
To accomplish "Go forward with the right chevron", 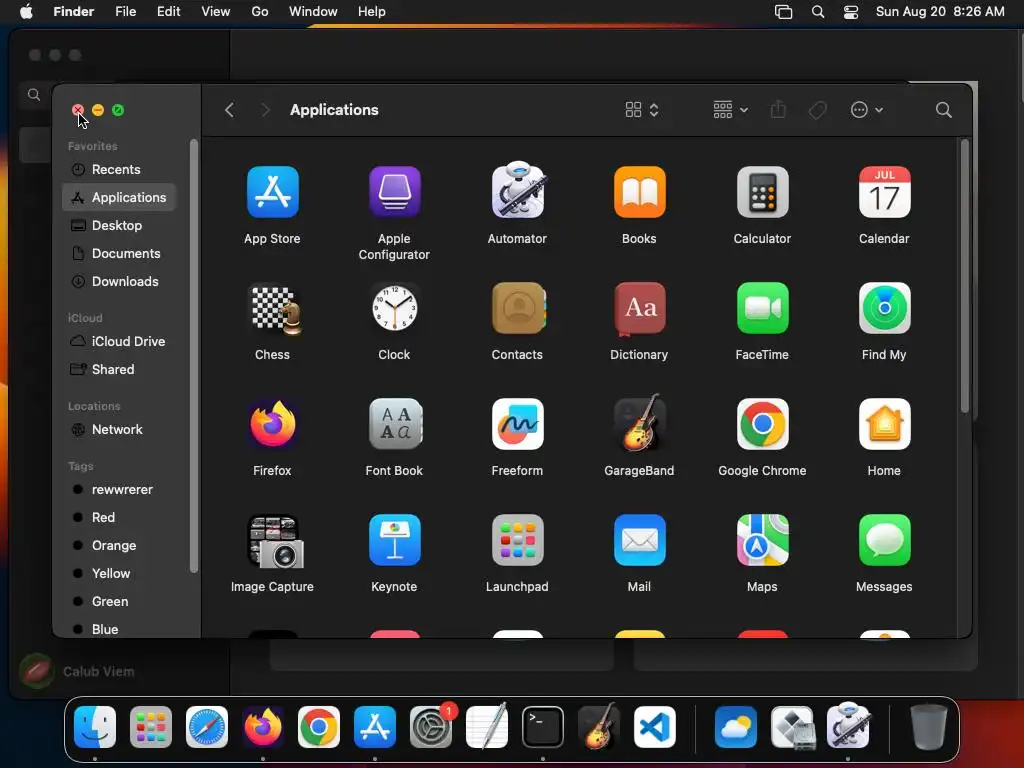I will click(265, 110).
